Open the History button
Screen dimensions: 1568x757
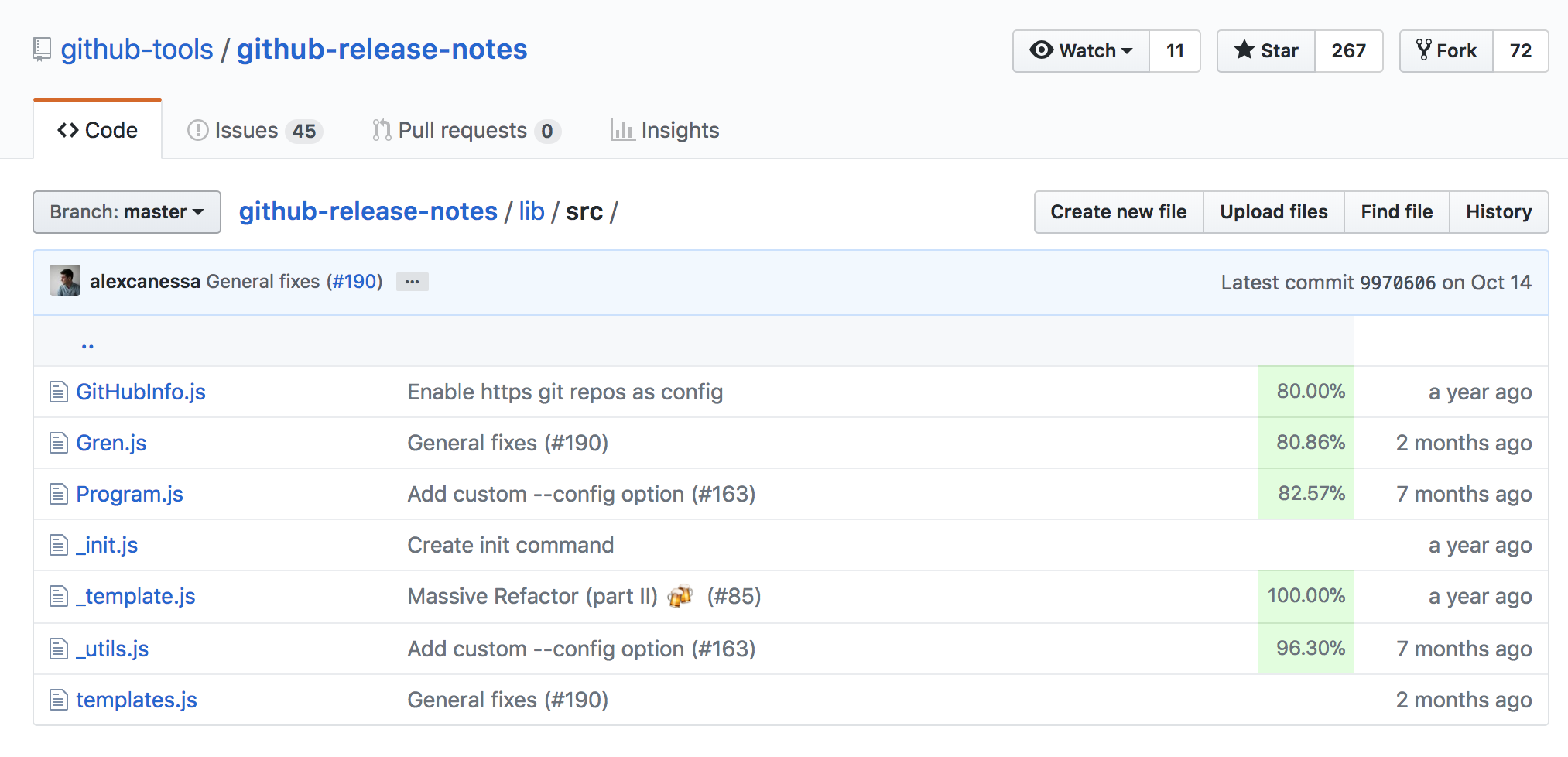click(1498, 212)
